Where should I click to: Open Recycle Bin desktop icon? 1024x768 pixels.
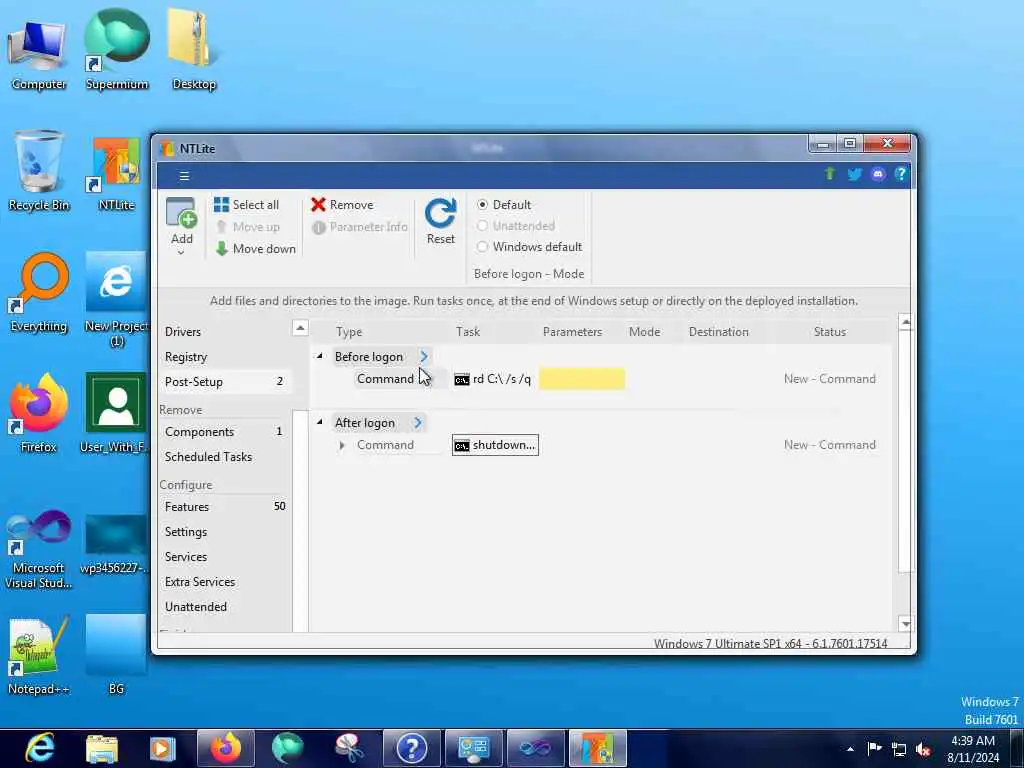pyautogui.click(x=39, y=171)
